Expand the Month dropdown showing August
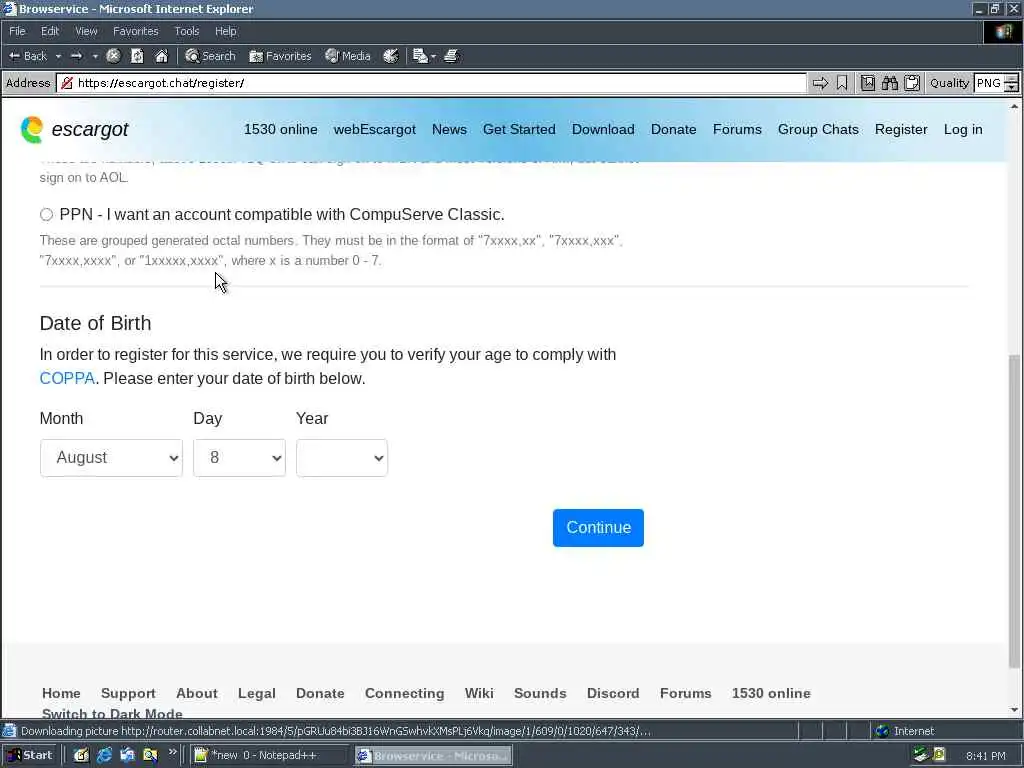1024x768 pixels. tap(112, 458)
